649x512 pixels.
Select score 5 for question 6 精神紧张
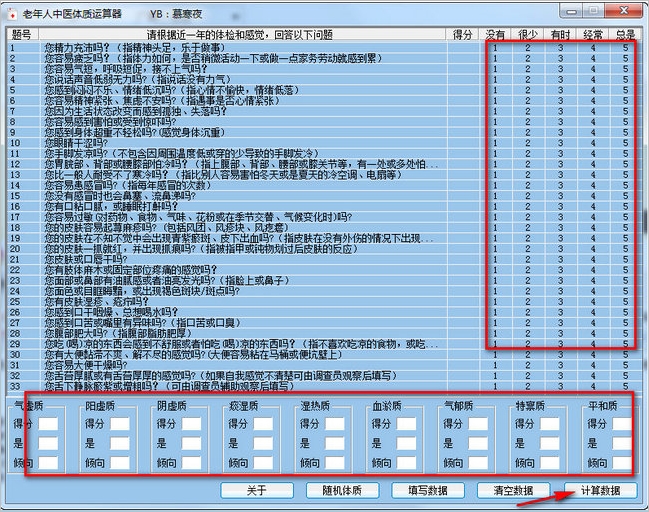pyautogui.click(x=625, y=101)
